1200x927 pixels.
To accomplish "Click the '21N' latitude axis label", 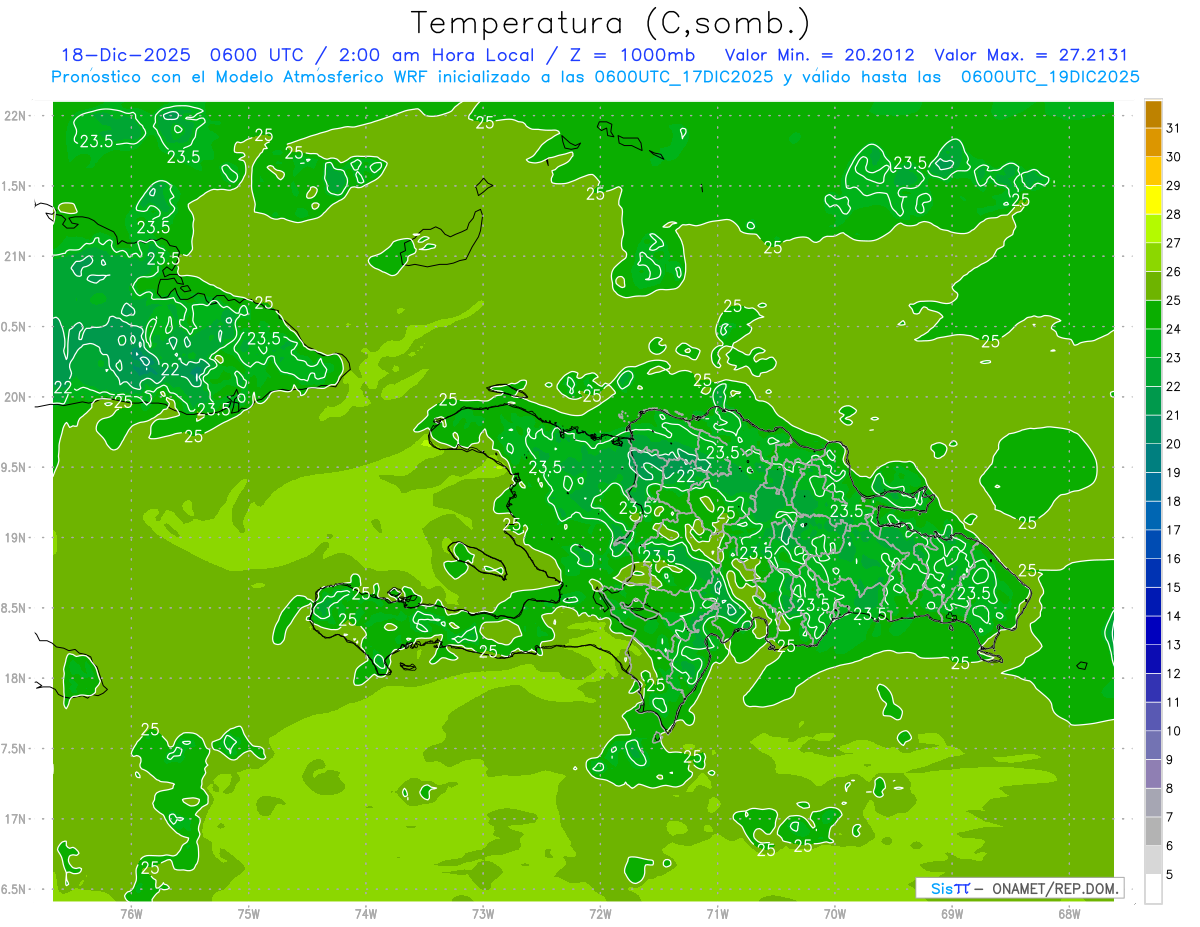I will pyautogui.click(x=15, y=256).
